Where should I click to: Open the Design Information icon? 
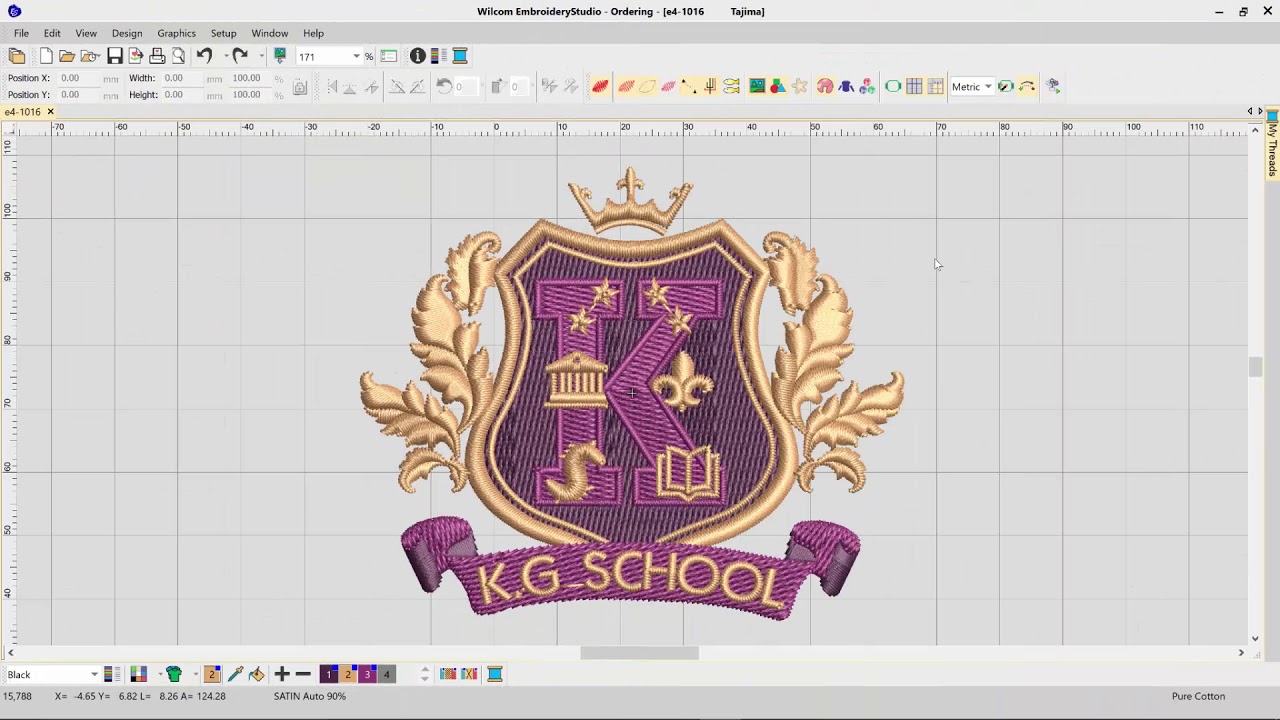(418, 56)
